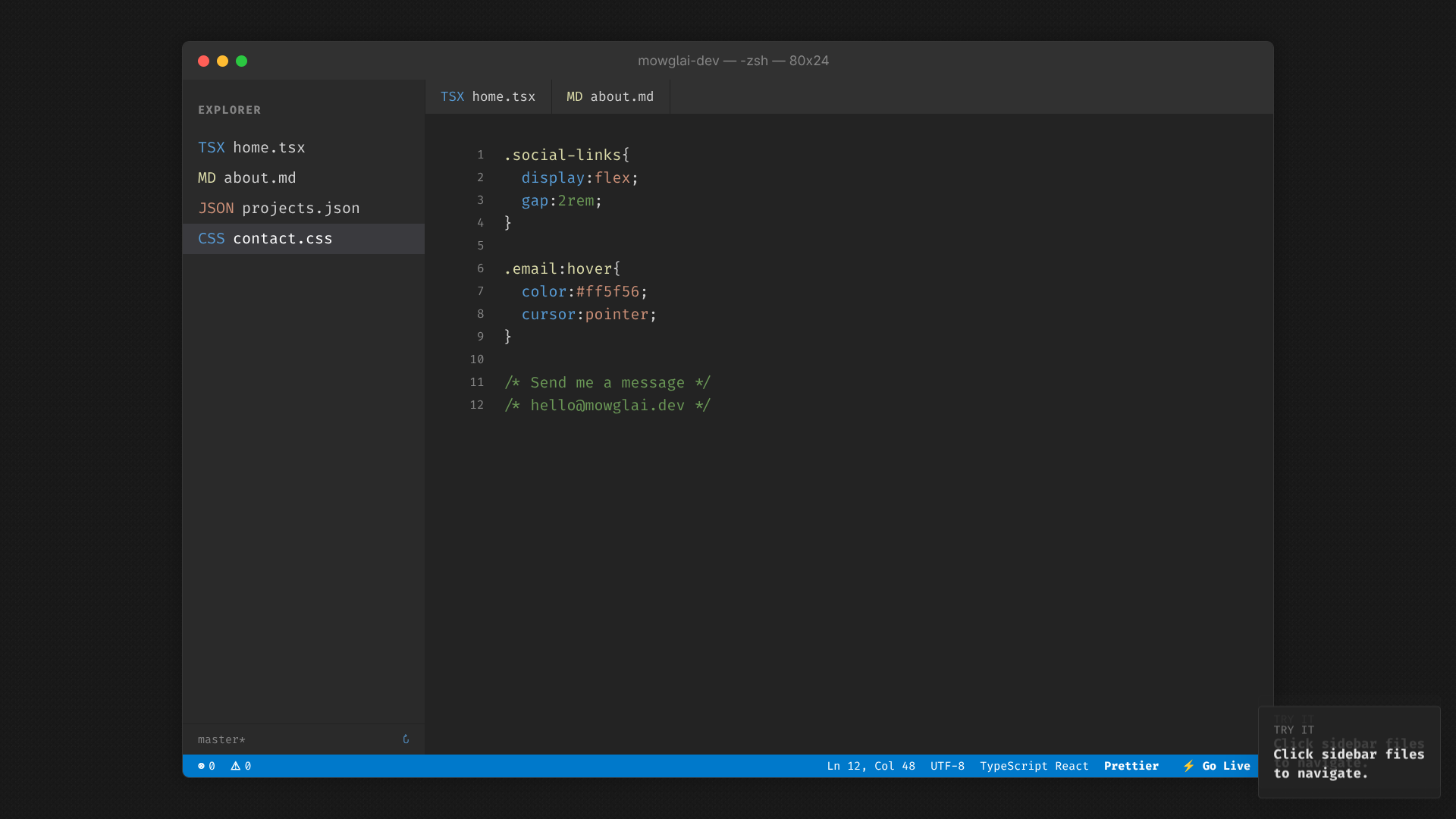Switch to the home.tsx tab
1456x819 pixels.
point(488,96)
